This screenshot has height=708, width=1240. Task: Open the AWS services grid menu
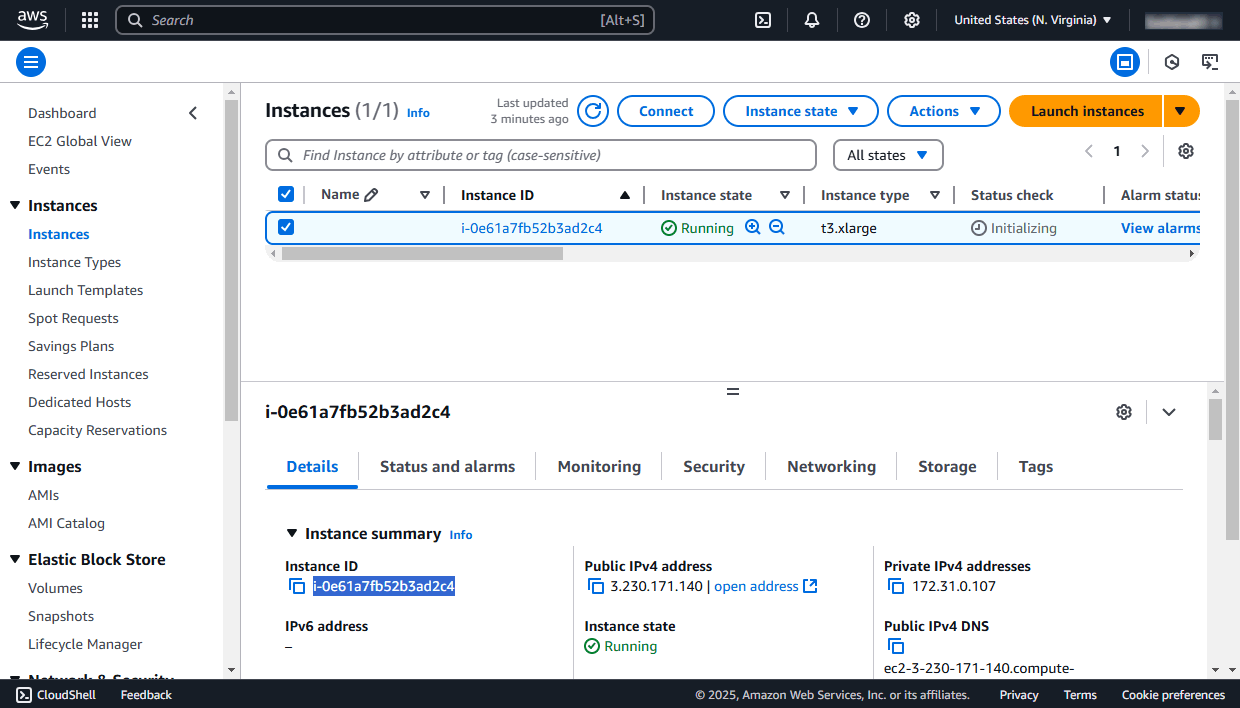tap(89, 20)
